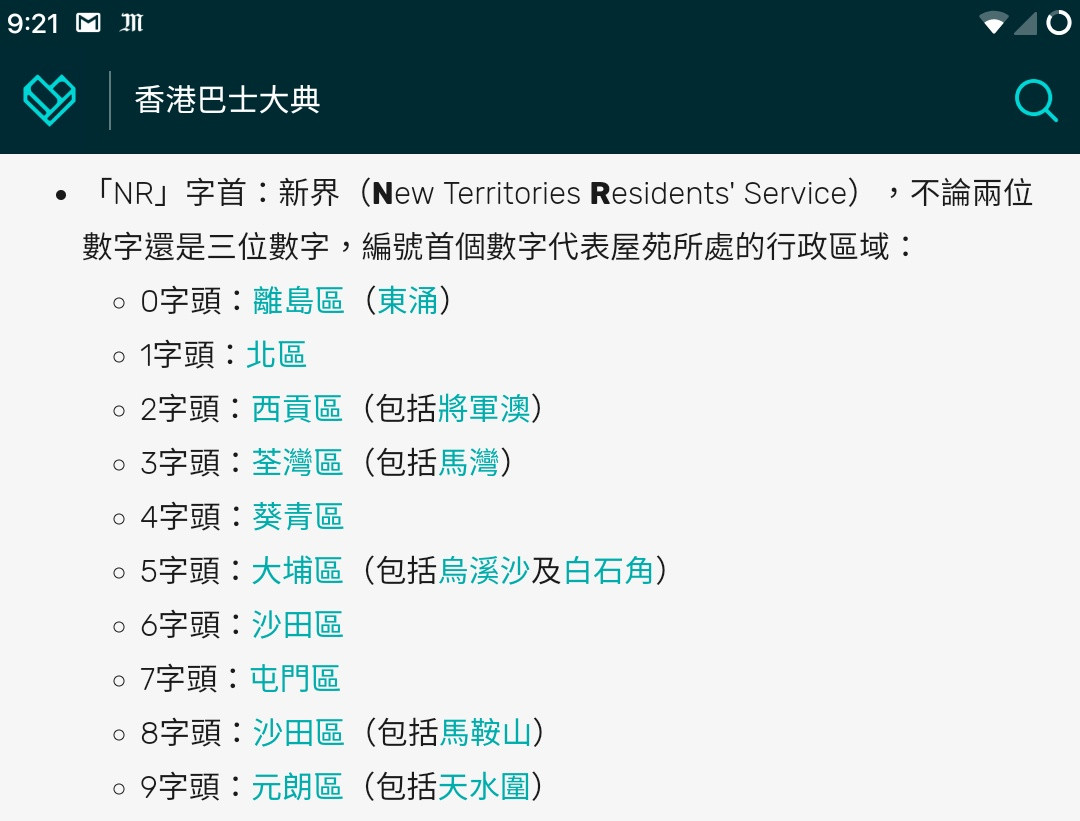Visit the 荃灣區 link
Screen dimensions: 1080x821
click(x=297, y=463)
